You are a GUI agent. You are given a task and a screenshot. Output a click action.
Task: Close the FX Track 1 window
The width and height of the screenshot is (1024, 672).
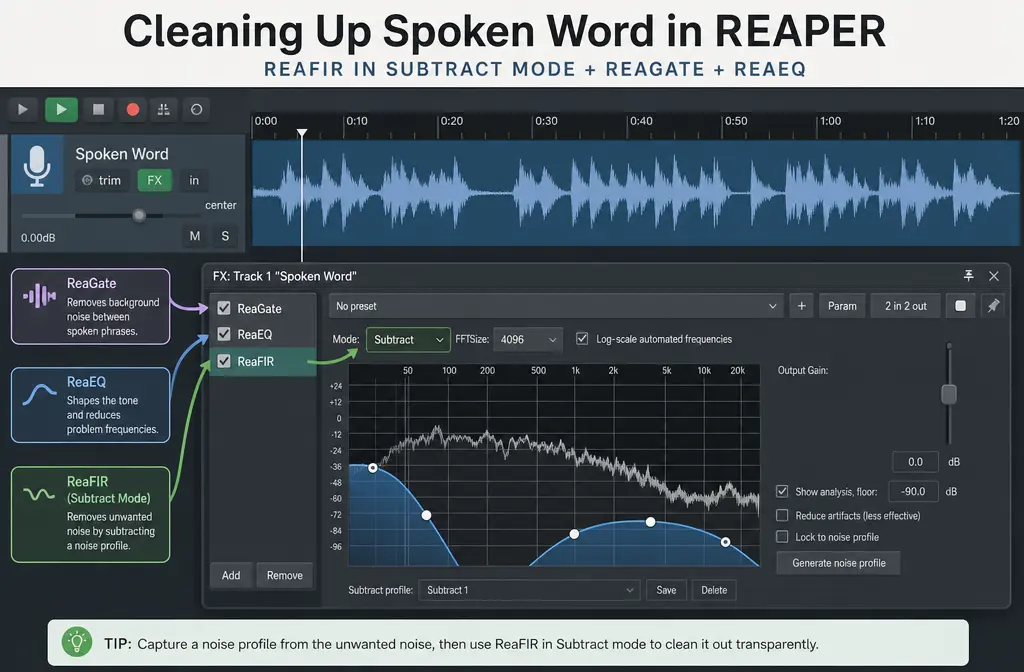pyautogui.click(x=994, y=276)
